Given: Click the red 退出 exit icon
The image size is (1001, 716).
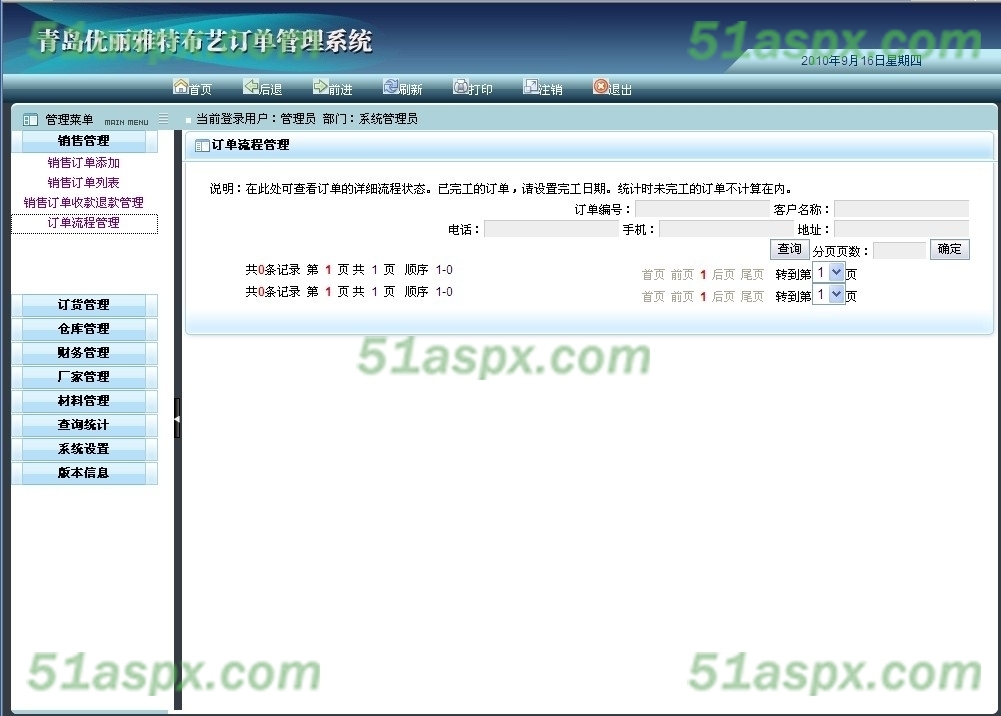Looking at the screenshot, I should [601, 86].
